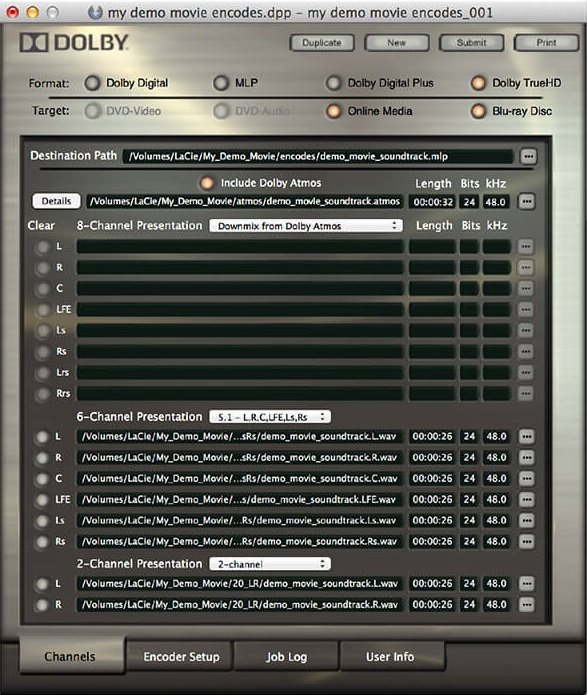Click the Dolby logo
Viewport: 587px width, 695px height.
[74, 43]
